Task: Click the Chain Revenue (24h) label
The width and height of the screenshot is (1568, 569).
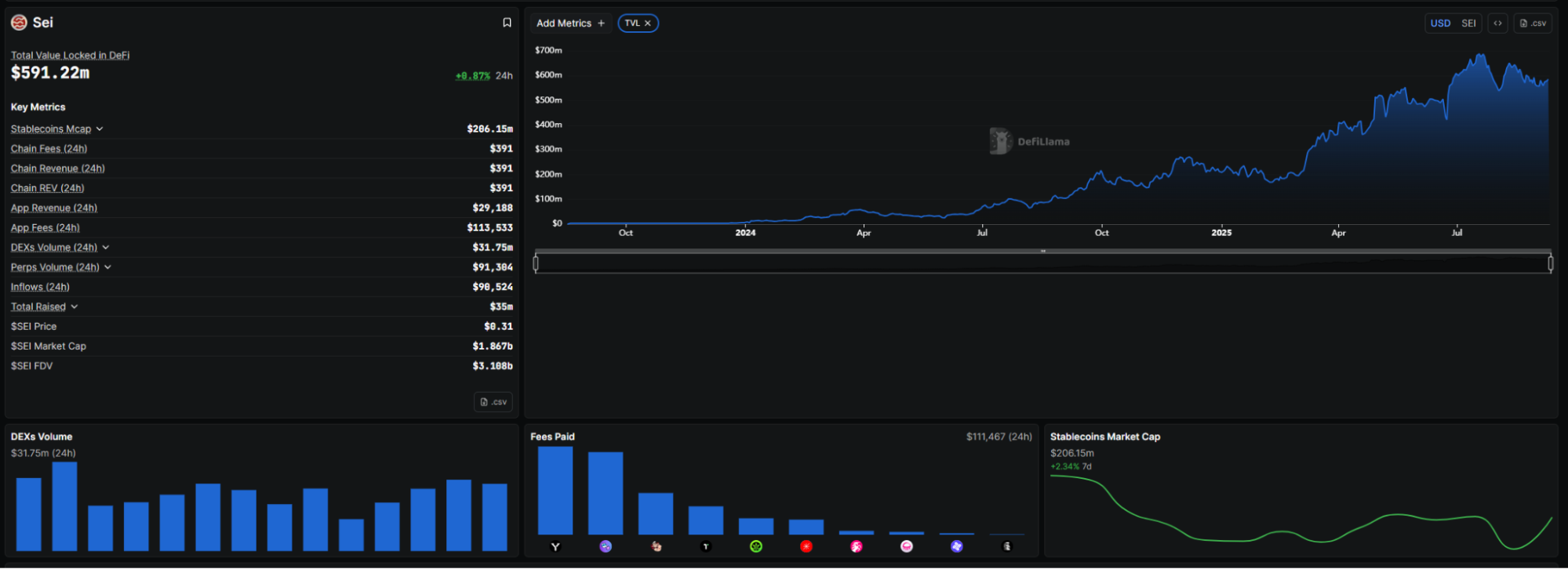Action: click(57, 169)
